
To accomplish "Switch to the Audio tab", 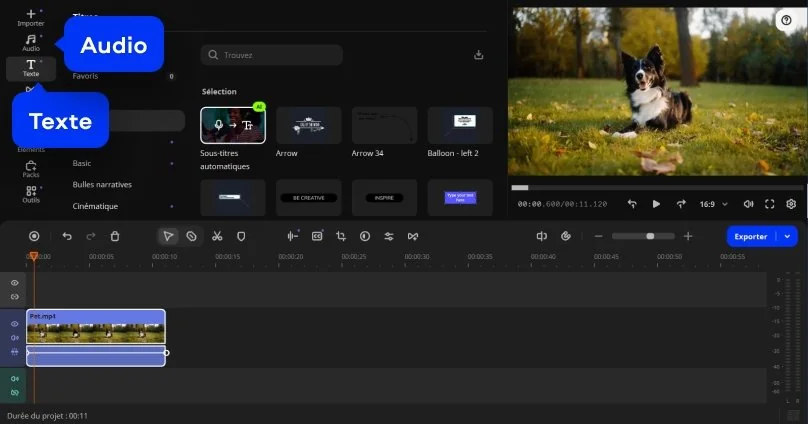I will (31, 42).
